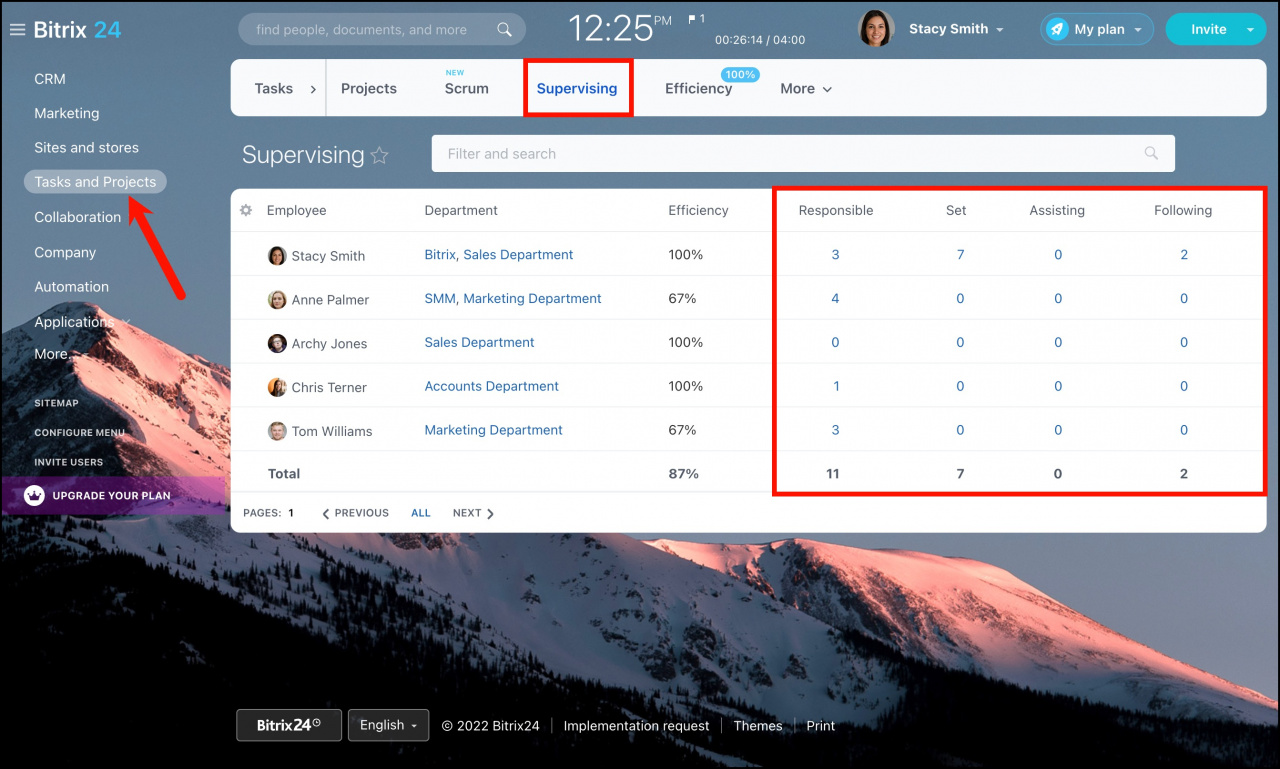The image size is (1280, 769).
Task: Open Bitrix, Sales Department link
Action: coord(499,255)
